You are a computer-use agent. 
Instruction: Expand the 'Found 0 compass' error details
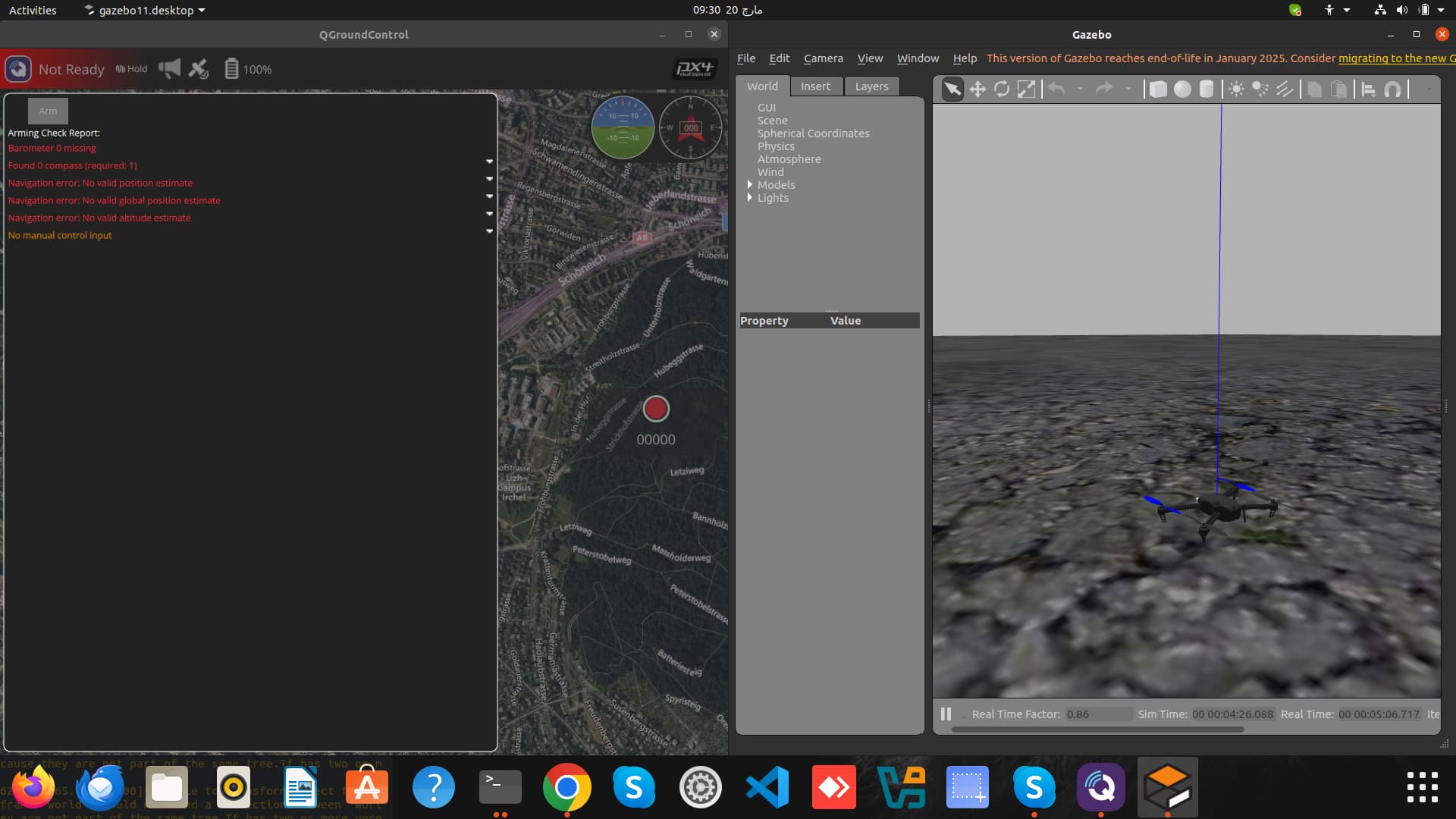(x=489, y=162)
